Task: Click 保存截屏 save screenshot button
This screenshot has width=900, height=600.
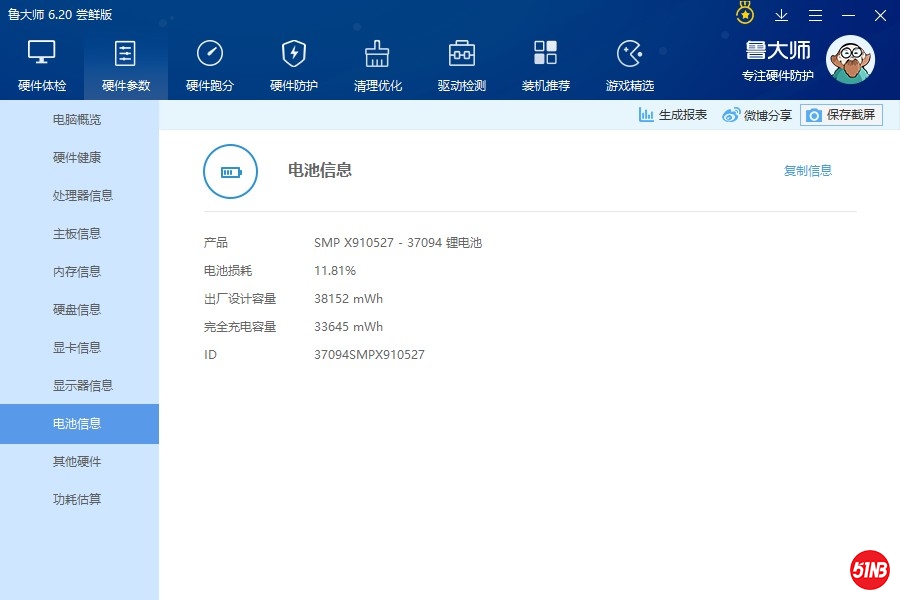Action: [x=841, y=115]
